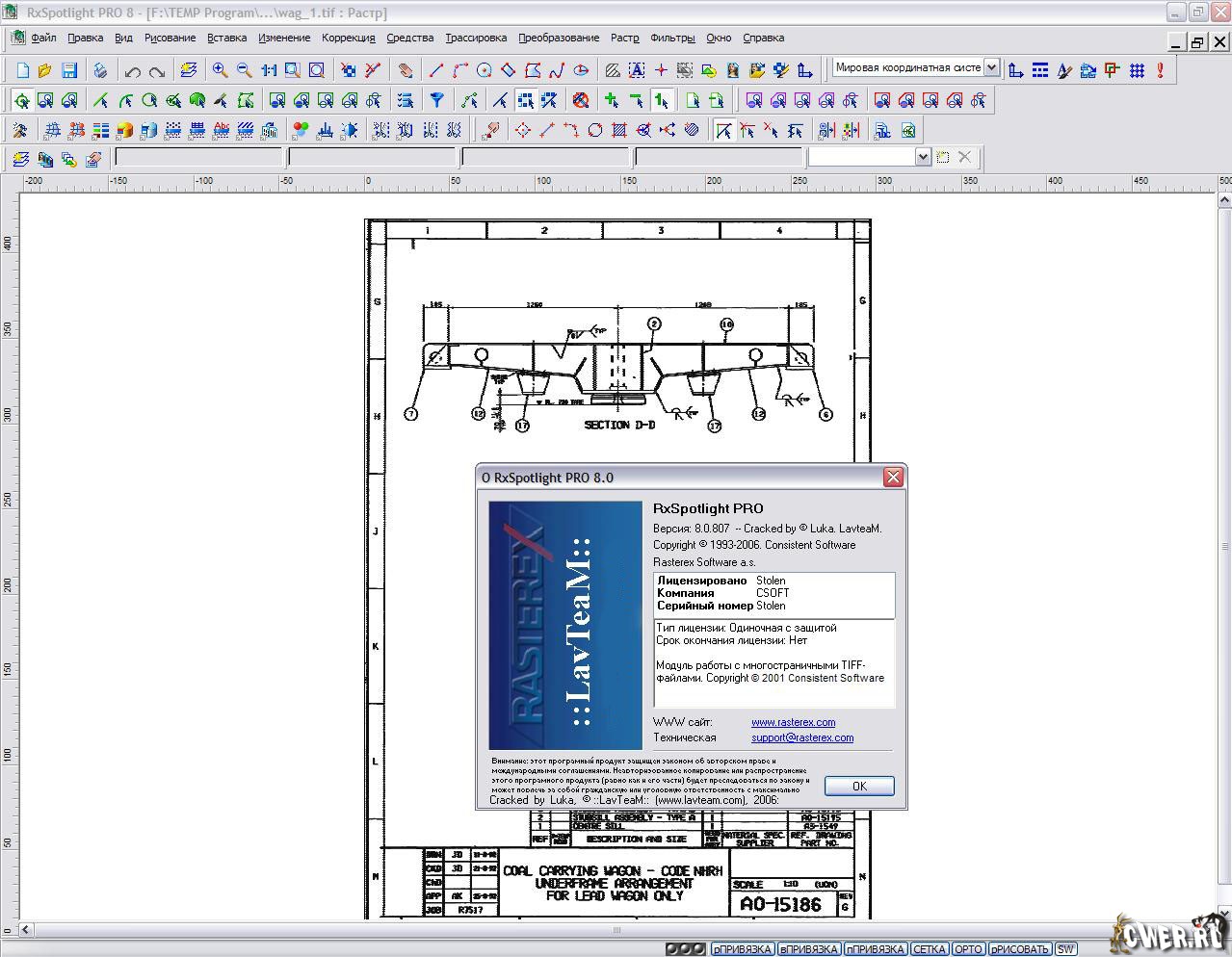
Task: Open the Коррекция menu
Action: 349,39
